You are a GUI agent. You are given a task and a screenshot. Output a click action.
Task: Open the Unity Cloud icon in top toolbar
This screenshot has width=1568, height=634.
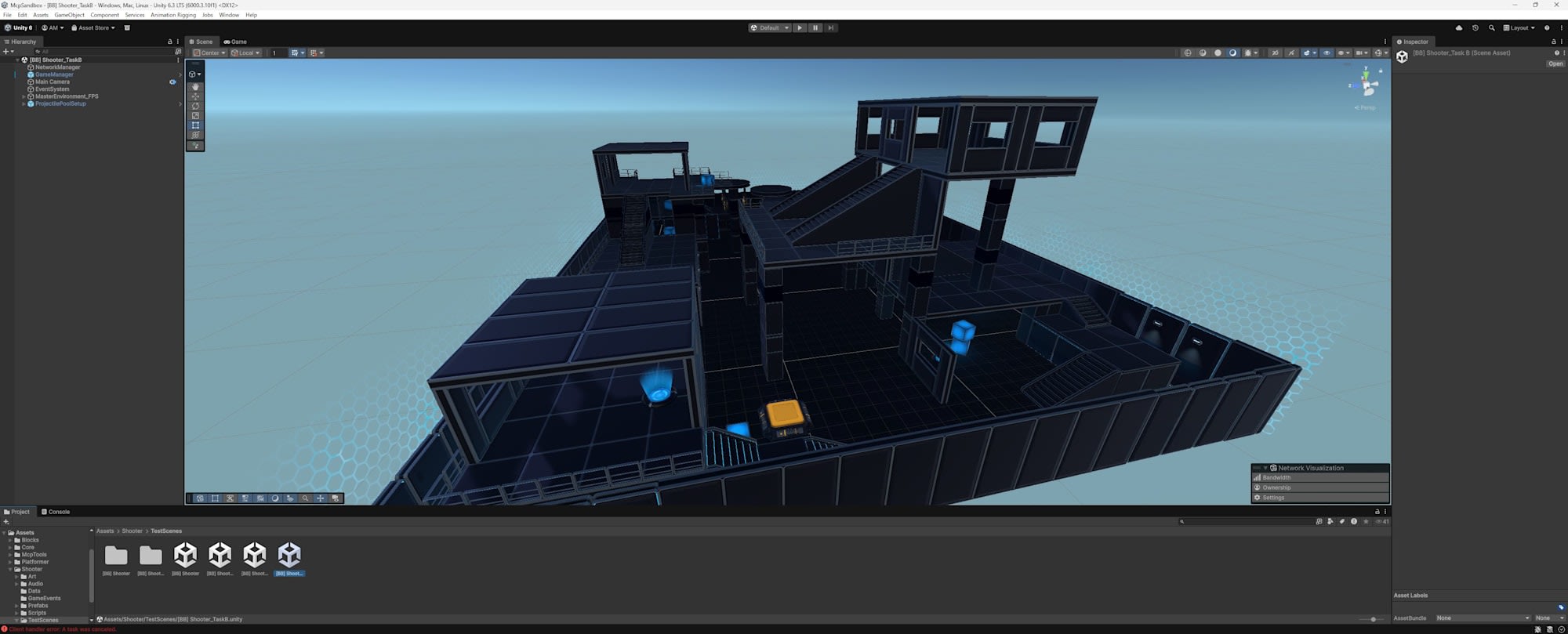click(x=1459, y=28)
